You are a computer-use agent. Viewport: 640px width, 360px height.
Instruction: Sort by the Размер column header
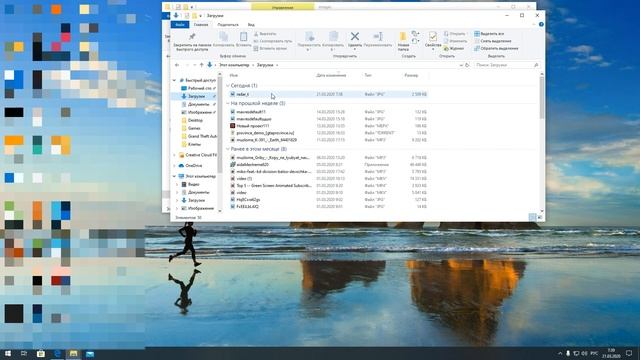click(411, 75)
